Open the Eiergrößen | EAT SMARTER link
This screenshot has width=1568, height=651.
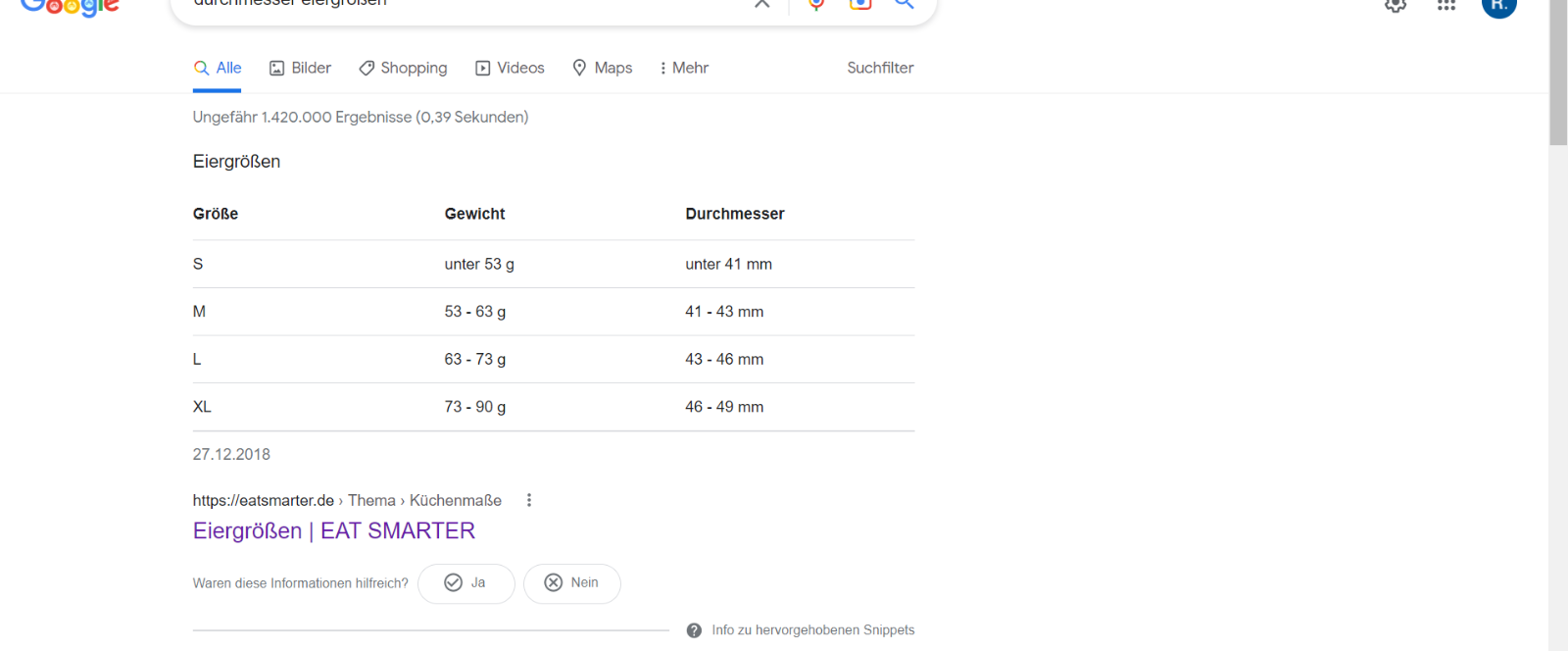pyautogui.click(x=334, y=531)
